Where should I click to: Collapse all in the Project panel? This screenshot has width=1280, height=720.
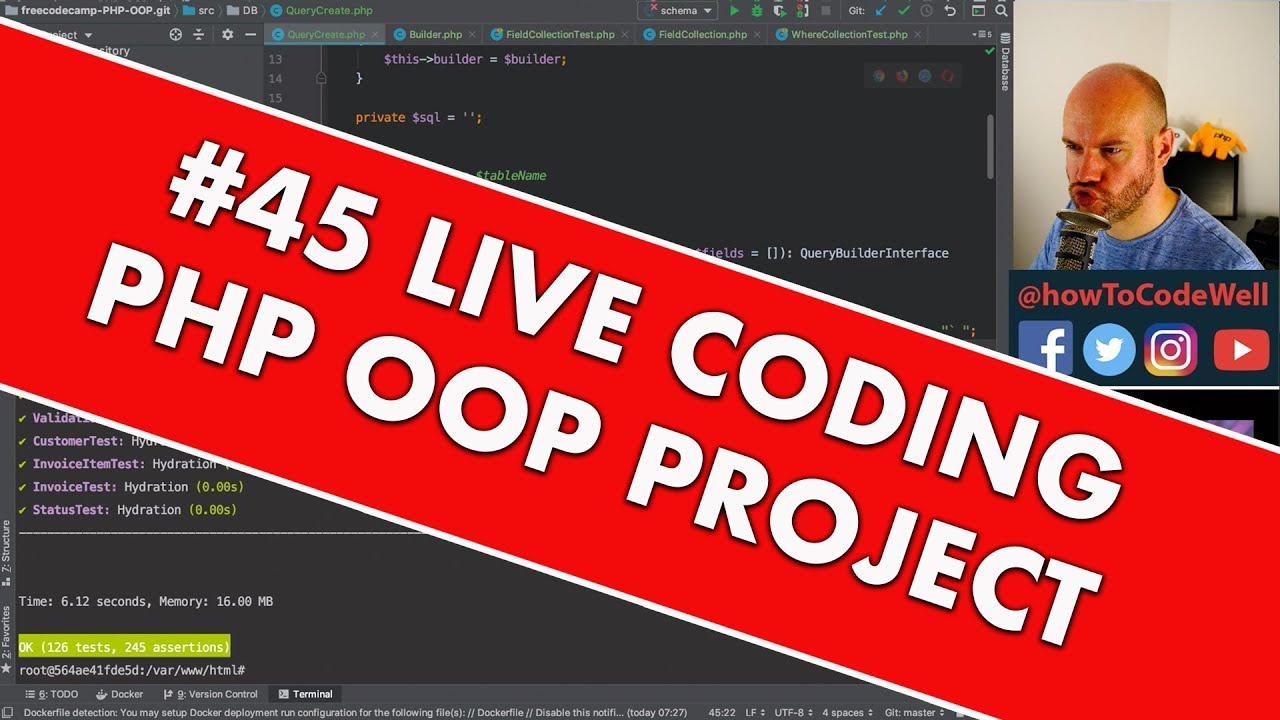click(x=198, y=35)
